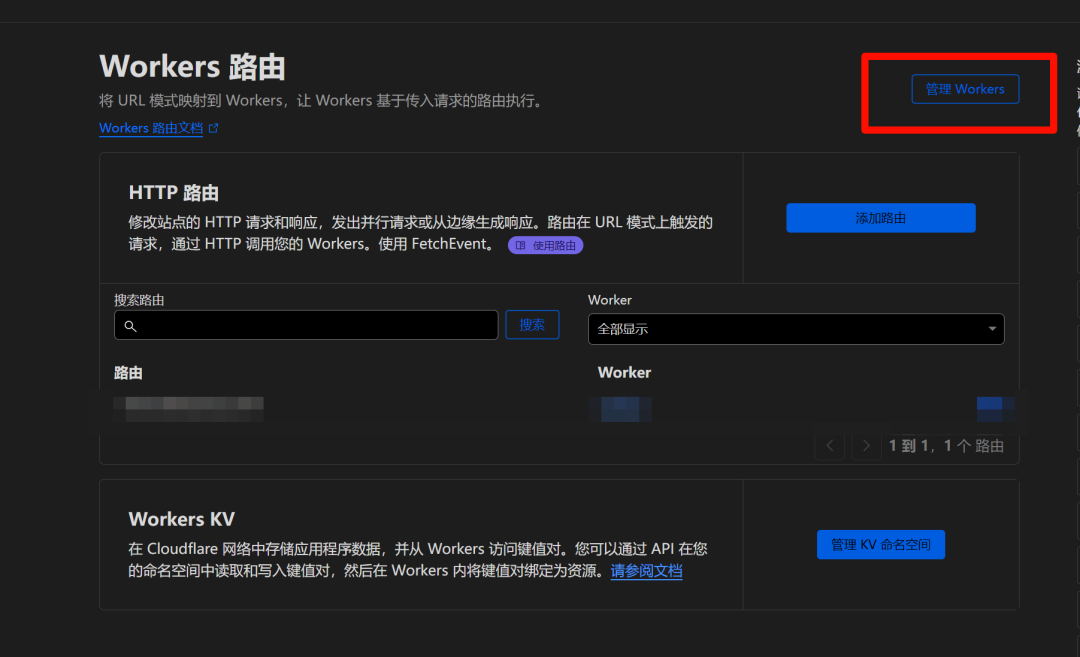This screenshot has width=1080, height=657.
Task: Click the external link icon beside 路由文档
Action: (214, 128)
